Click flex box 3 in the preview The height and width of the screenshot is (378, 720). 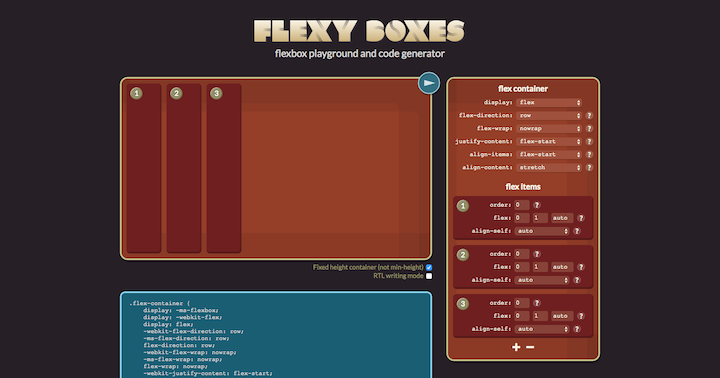[x=224, y=168]
